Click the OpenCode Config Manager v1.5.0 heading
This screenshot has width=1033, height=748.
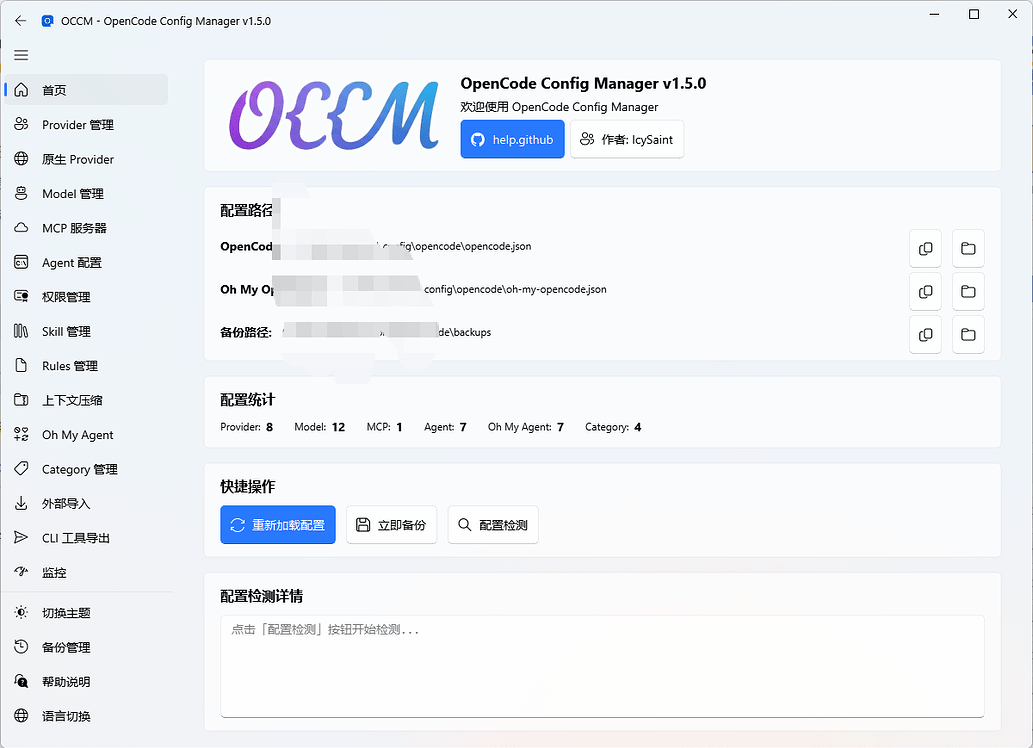point(583,84)
